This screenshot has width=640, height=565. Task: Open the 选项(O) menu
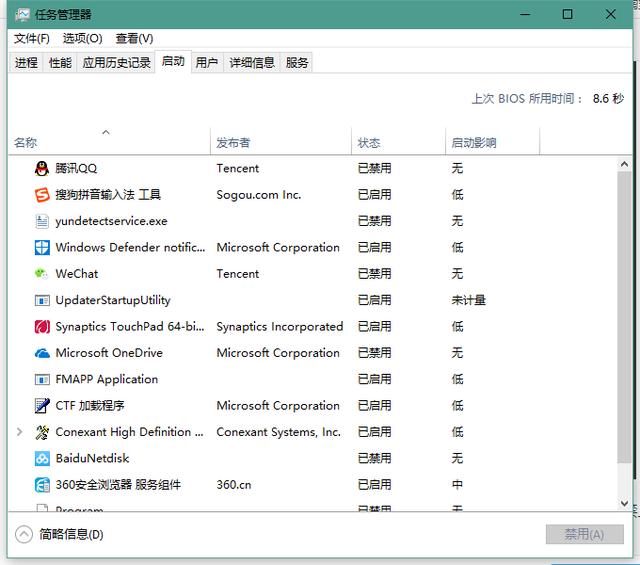click(82, 38)
